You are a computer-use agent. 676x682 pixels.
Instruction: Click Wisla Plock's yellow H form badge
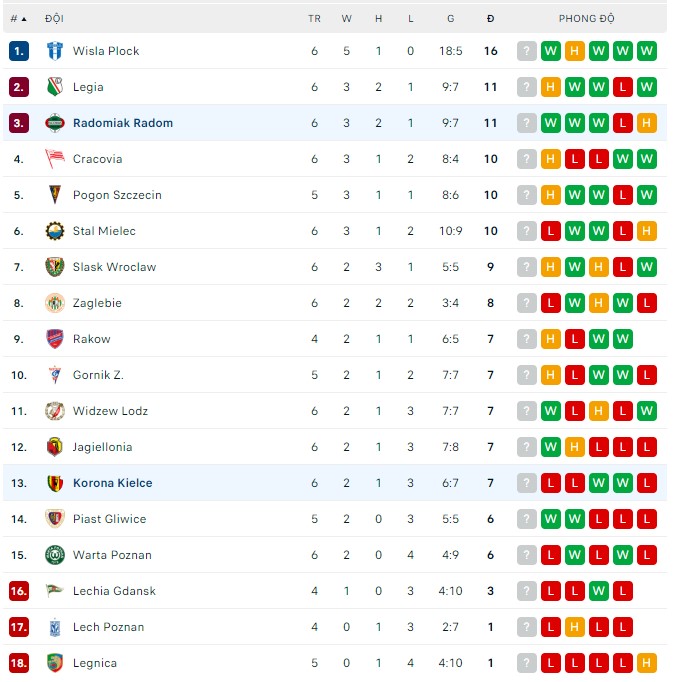(574, 51)
